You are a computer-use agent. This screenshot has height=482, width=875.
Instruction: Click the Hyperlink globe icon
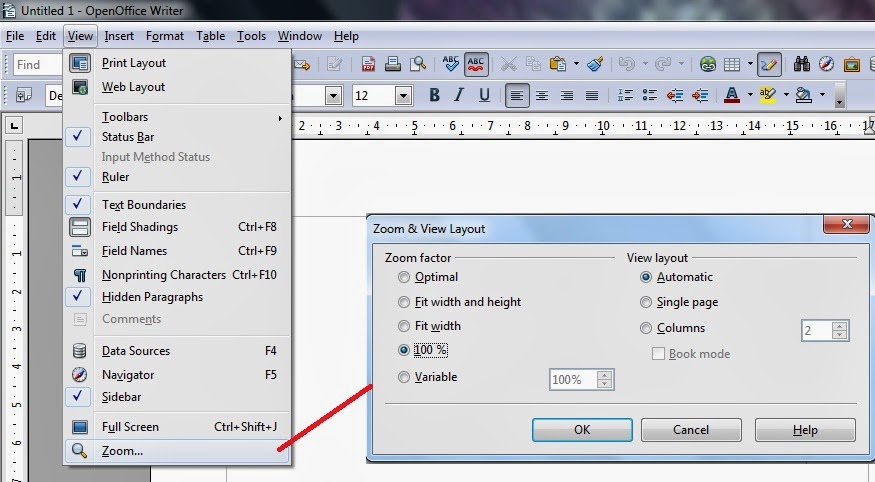pyautogui.click(x=708, y=64)
